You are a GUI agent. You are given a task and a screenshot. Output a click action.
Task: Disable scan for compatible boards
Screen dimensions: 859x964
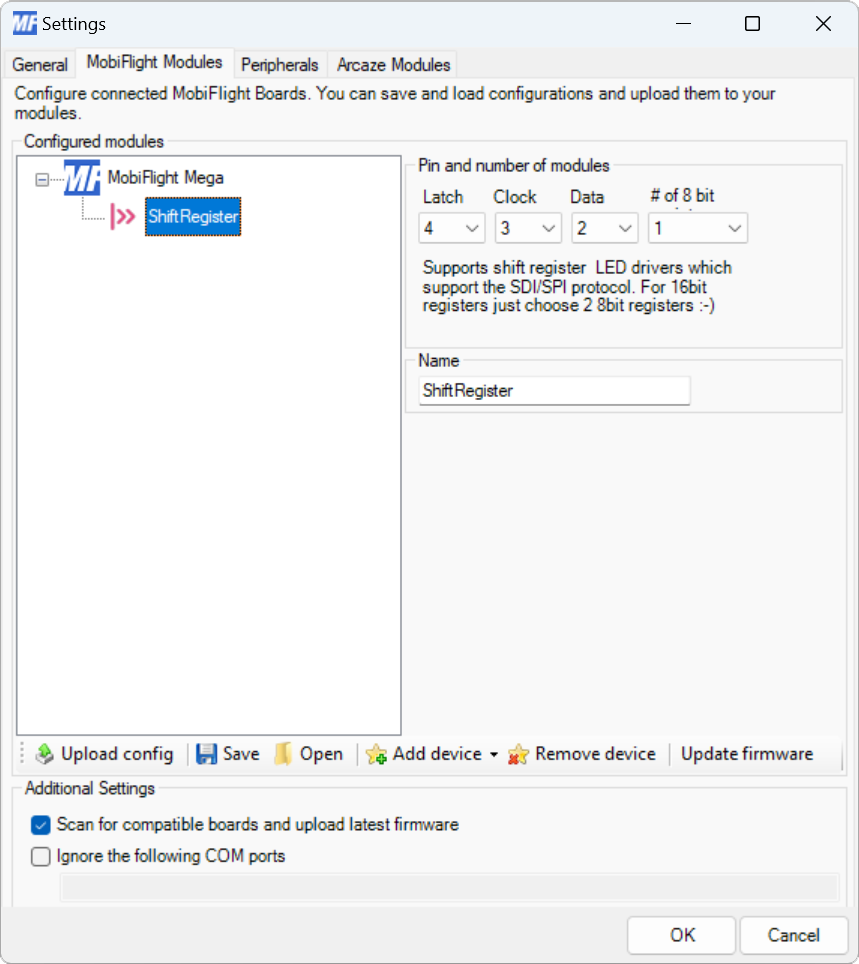coord(40,825)
